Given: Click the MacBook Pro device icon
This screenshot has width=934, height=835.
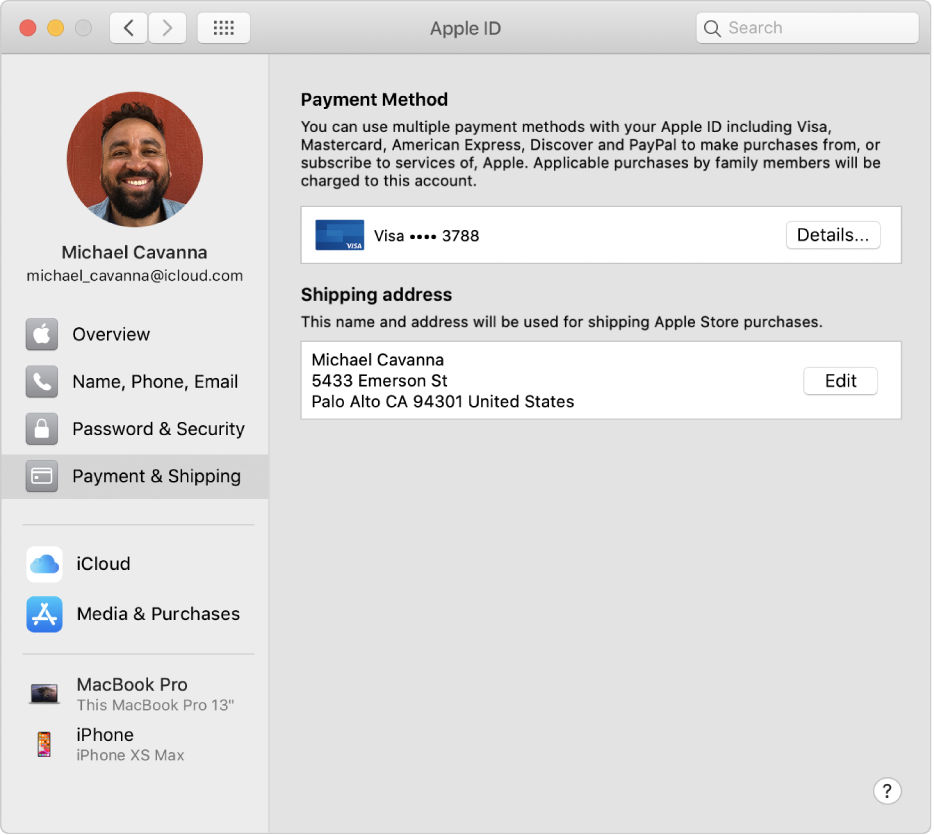Looking at the screenshot, I should pyautogui.click(x=44, y=694).
